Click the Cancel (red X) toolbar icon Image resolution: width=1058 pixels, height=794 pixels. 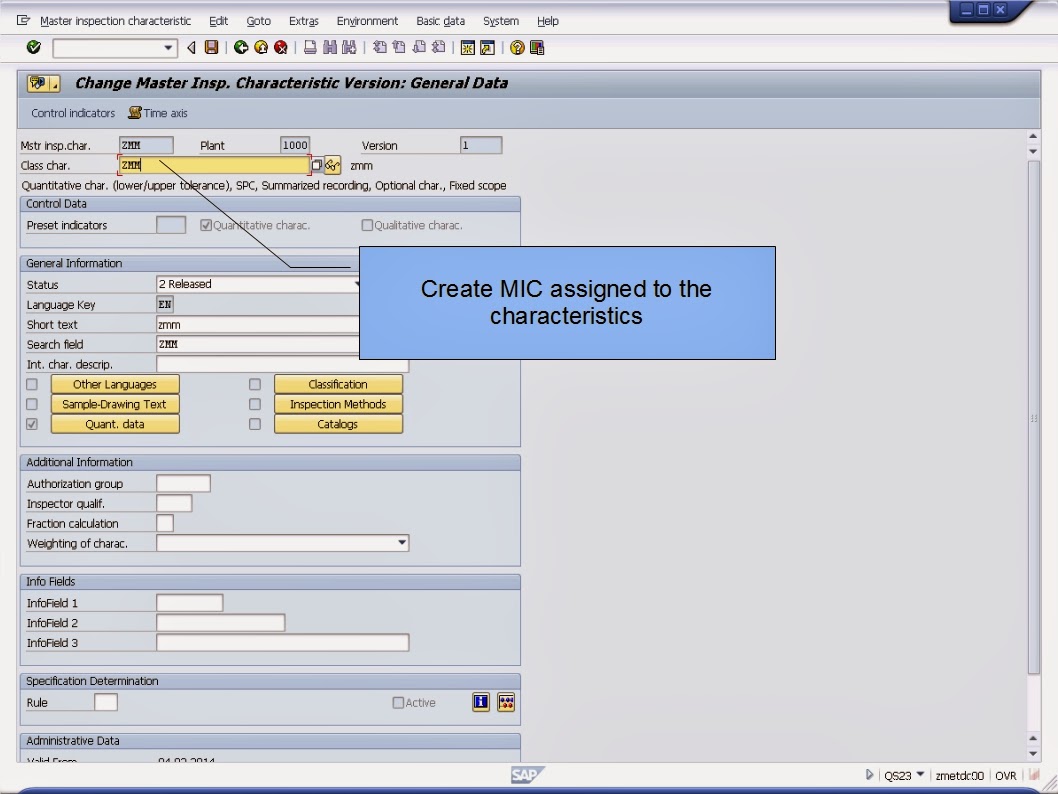(279, 47)
